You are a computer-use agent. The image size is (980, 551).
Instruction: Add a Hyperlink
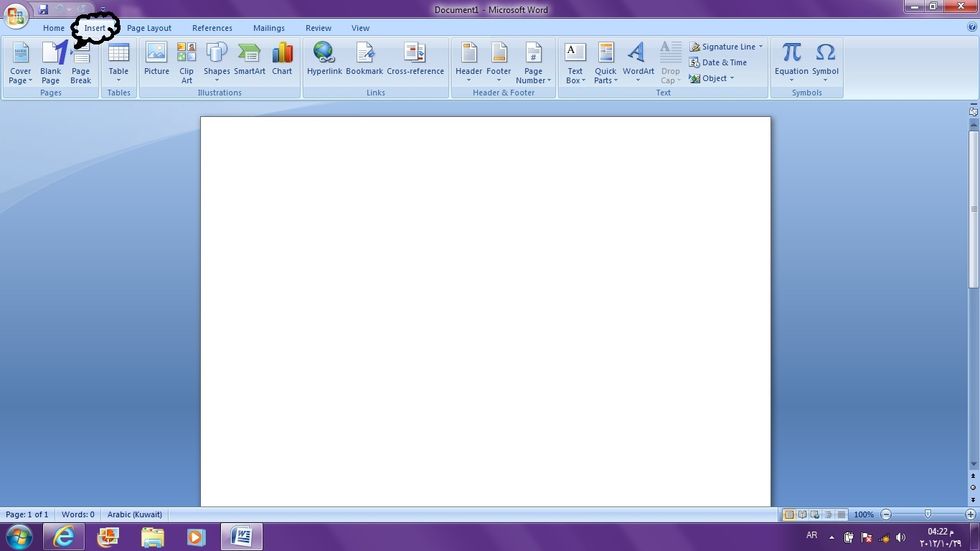click(324, 60)
